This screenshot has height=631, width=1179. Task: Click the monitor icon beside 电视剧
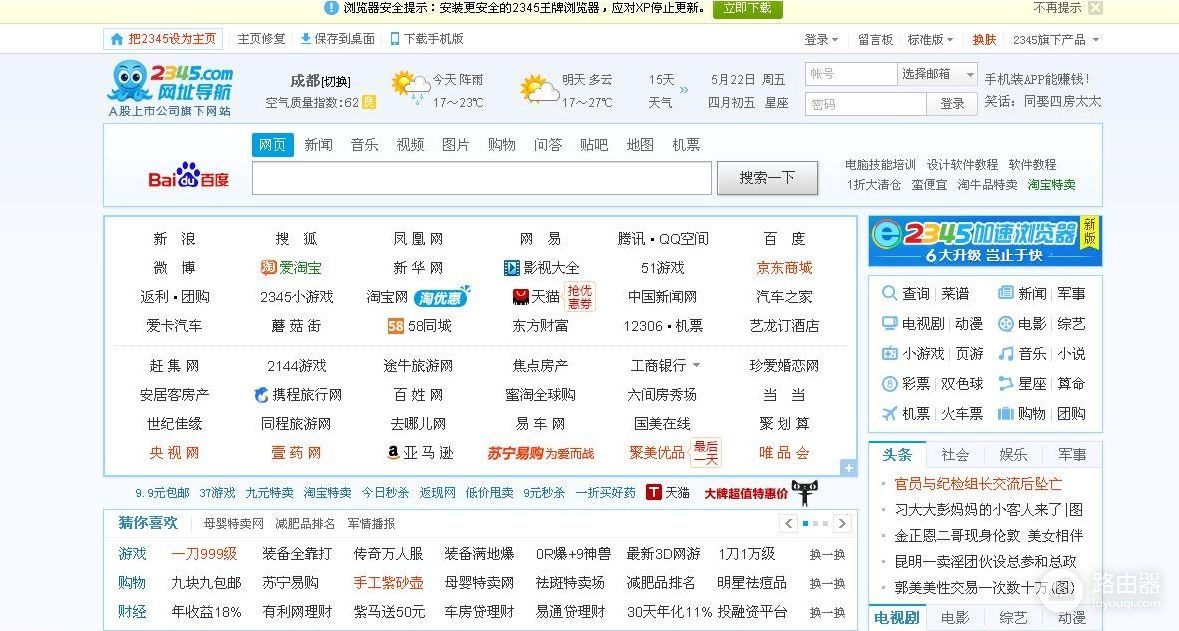coord(890,323)
